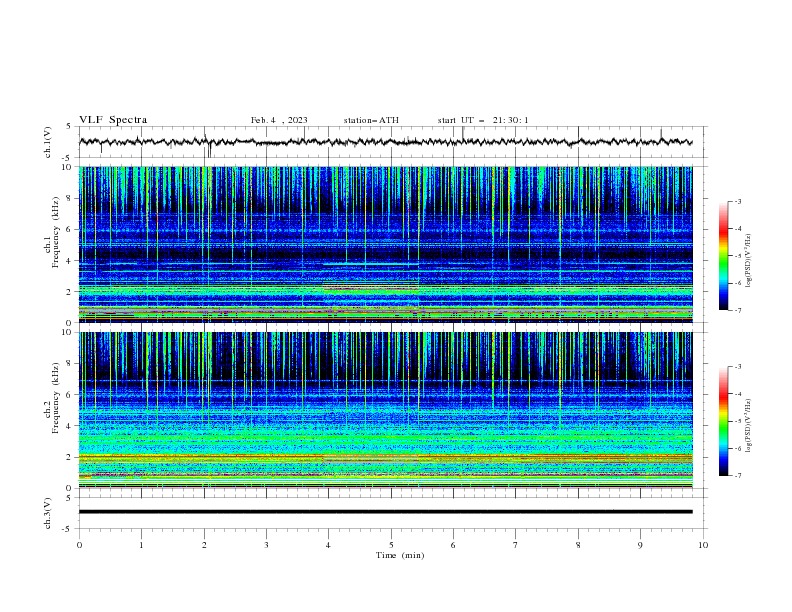792x612 pixels.
Task: Click the 'VLF Spectra' title text
Action: click(113, 120)
